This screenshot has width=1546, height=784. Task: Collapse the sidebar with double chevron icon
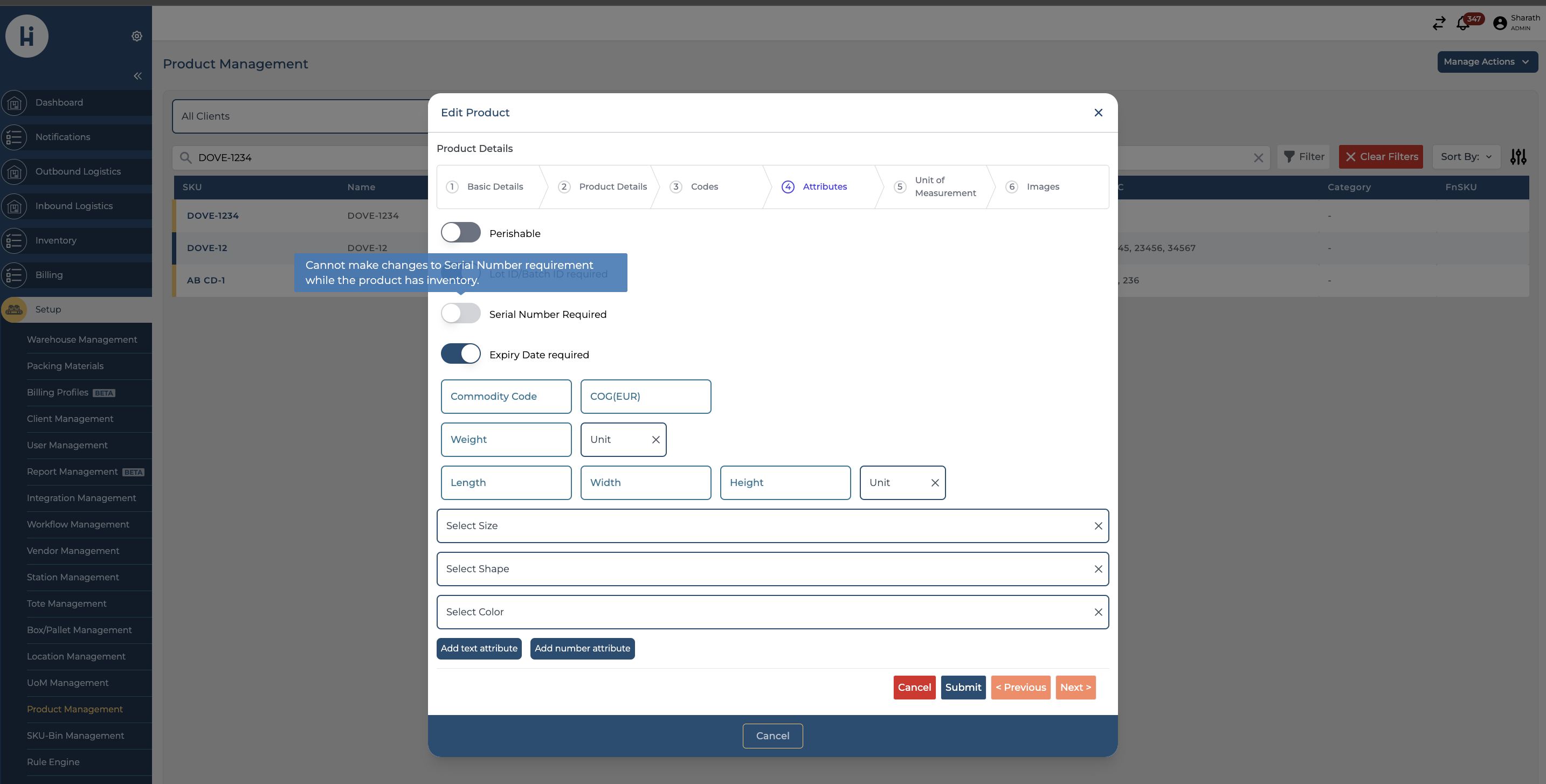[x=137, y=75]
